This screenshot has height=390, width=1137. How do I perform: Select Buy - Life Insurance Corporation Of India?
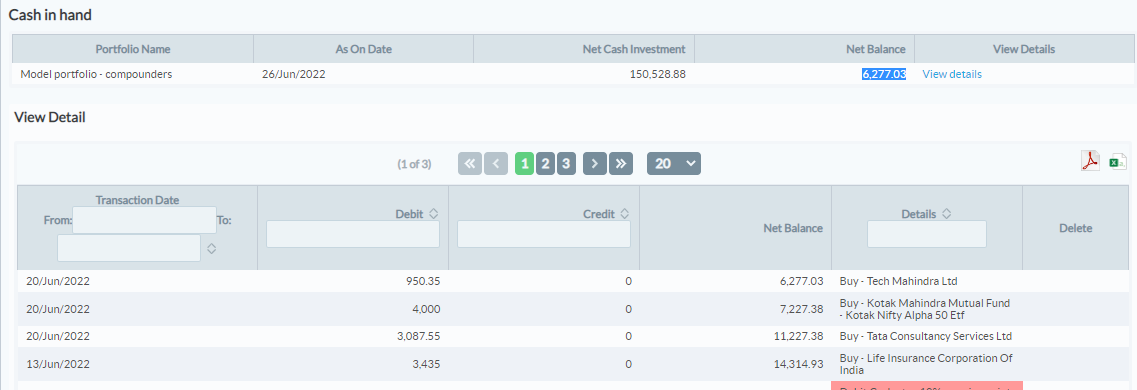pyautogui.click(x=926, y=364)
